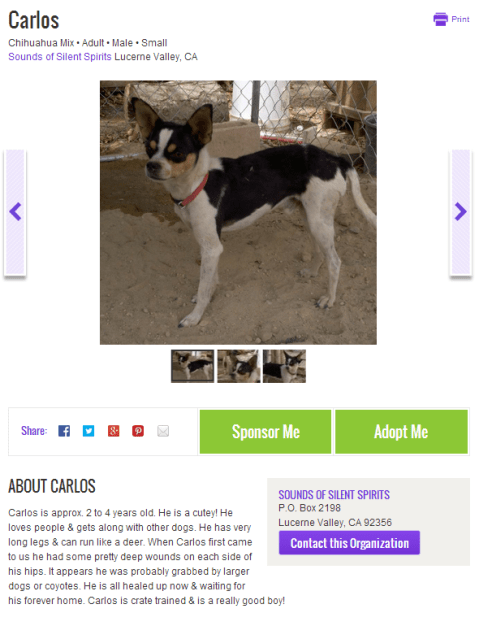Click the Carlos name heading

coord(34,20)
